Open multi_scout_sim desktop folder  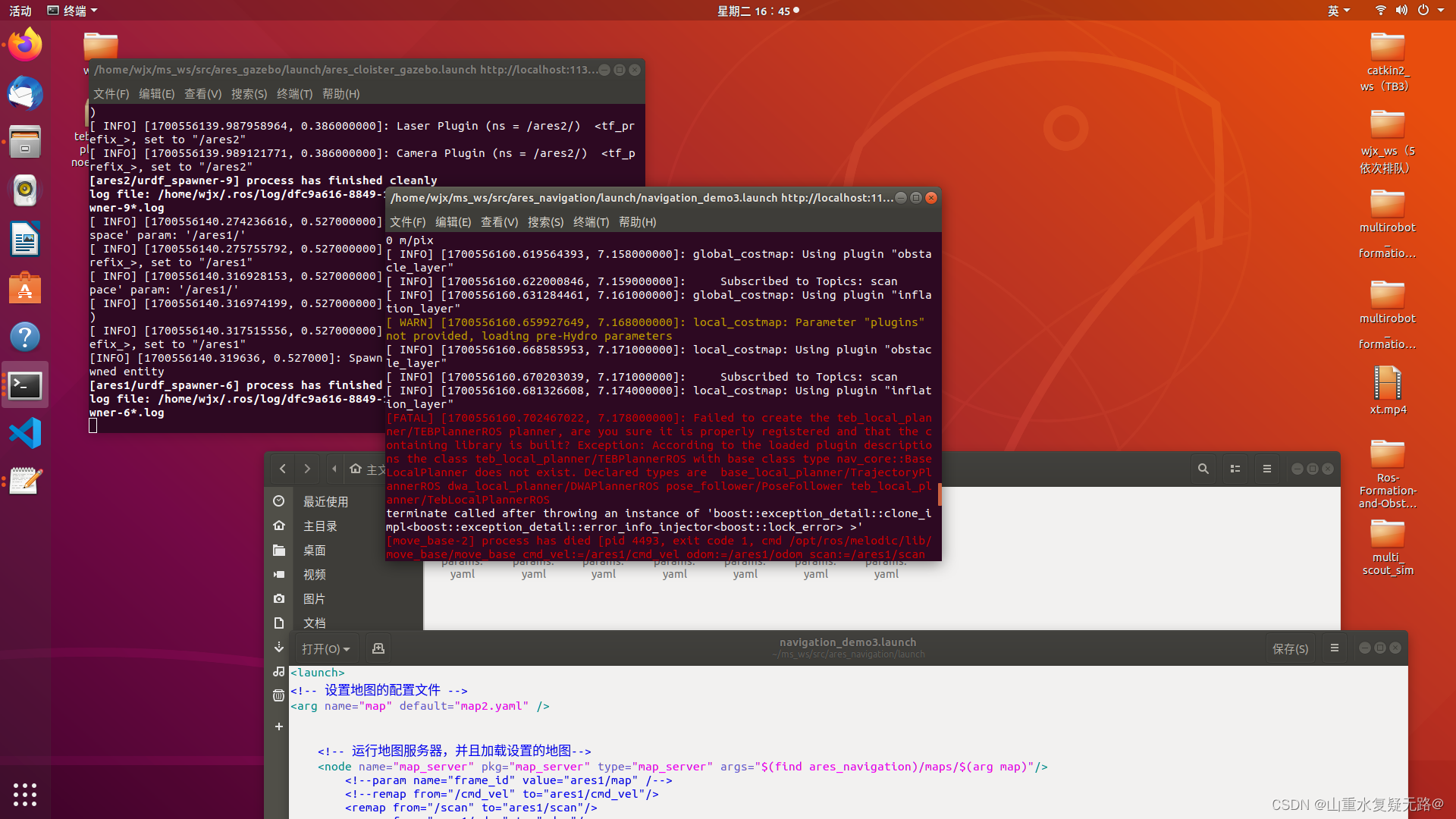pyautogui.click(x=1388, y=548)
